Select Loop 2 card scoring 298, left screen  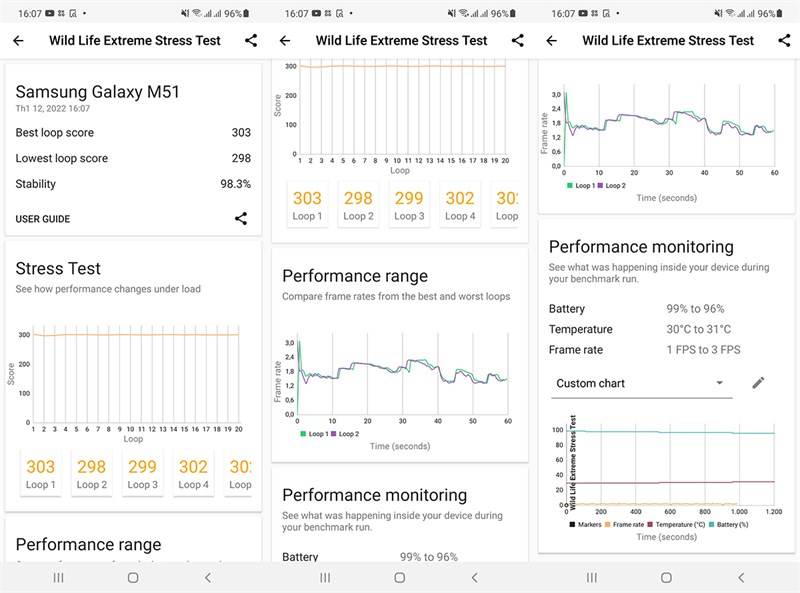coord(92,473)
